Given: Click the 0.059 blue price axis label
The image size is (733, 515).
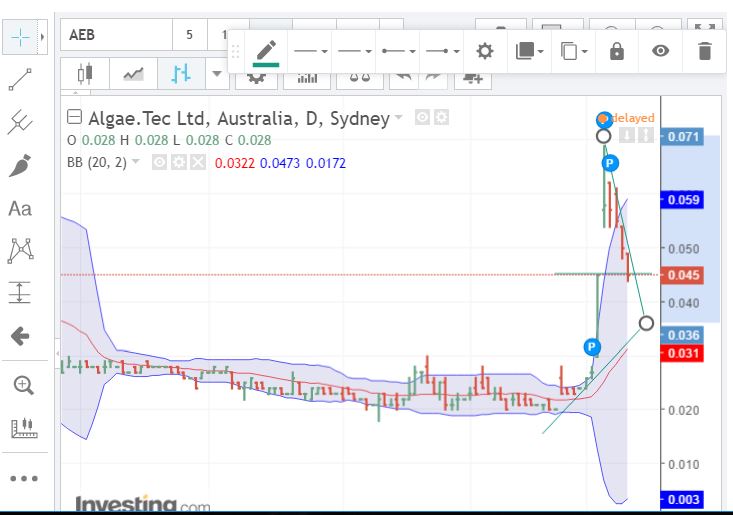Looking at the screenshot, I should (683, 200).
